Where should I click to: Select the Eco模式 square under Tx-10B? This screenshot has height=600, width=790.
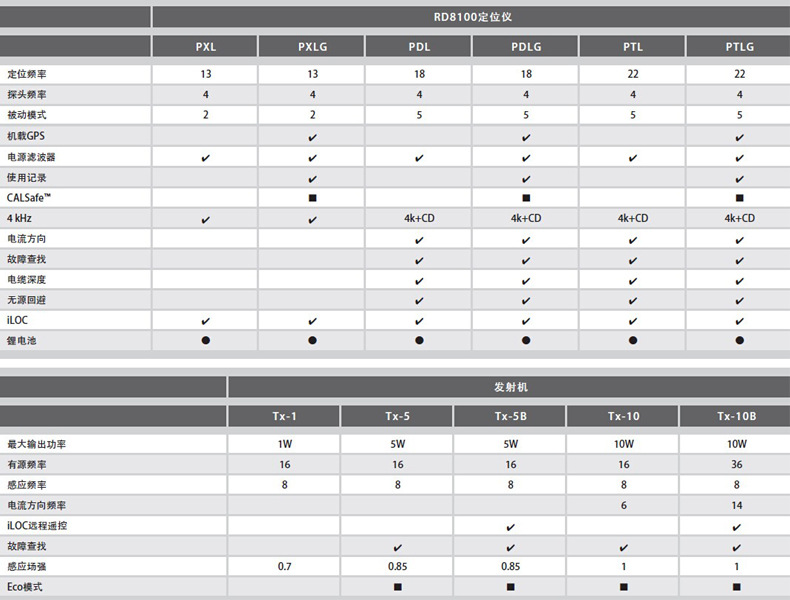[x=737, y=587]
